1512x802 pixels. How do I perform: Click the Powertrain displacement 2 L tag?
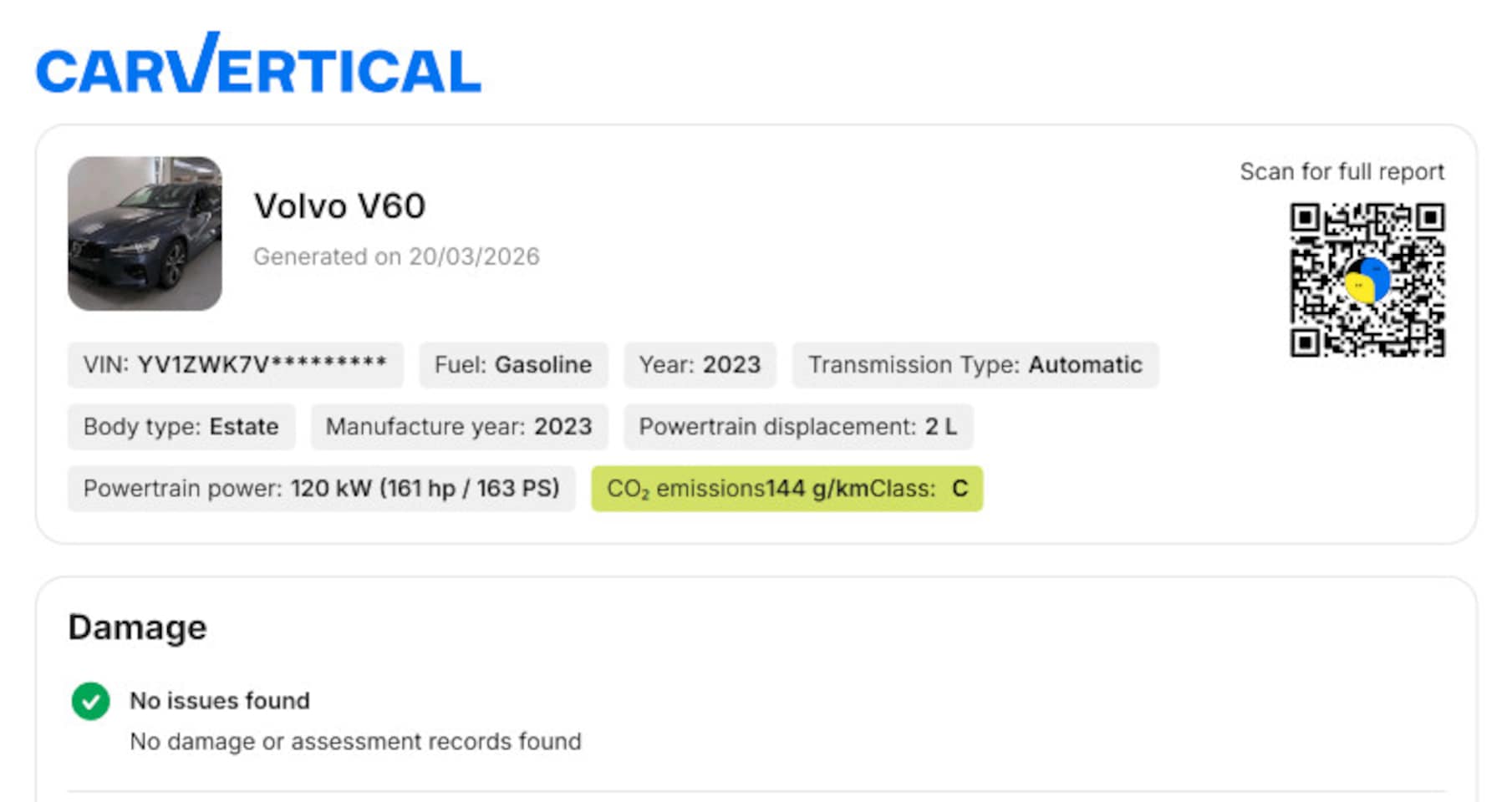pos(797,427)
